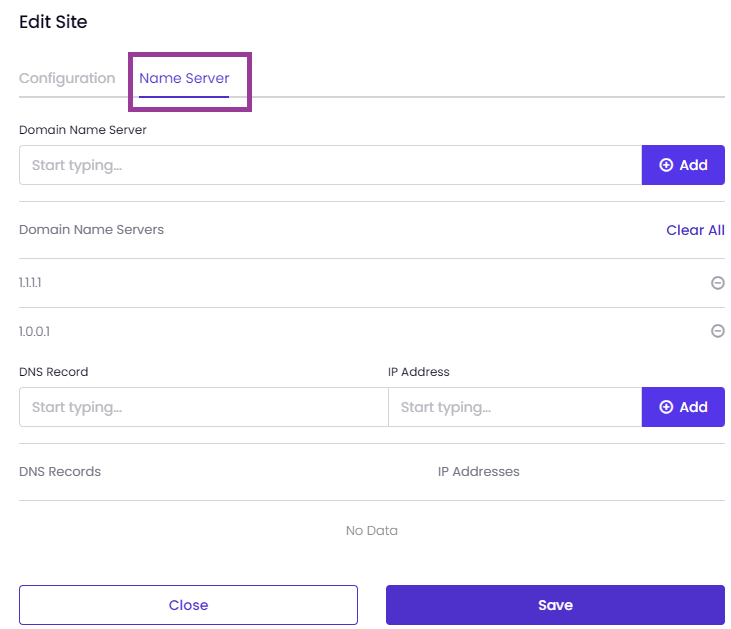Screen dimensions: 731x629
Task: Click the DNS Records column header
Action: [60, 471]
